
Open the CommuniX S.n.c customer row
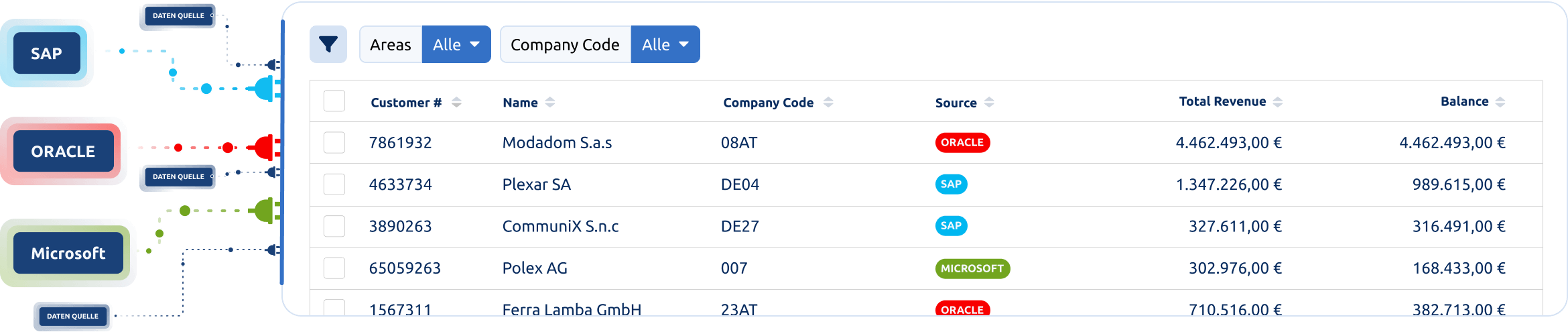click(926, 227)
